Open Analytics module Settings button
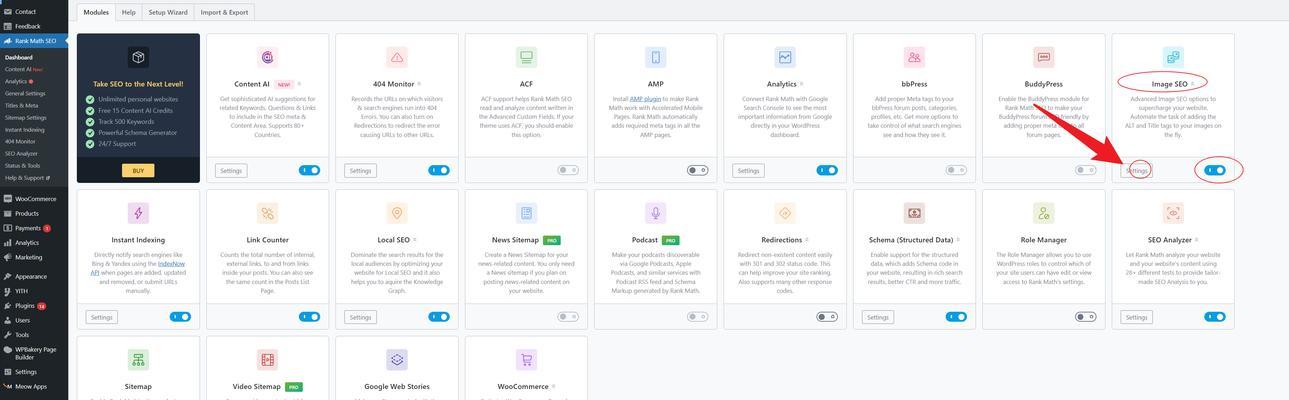The height and width of the screenshot is (400, 1289). point(748,170)
